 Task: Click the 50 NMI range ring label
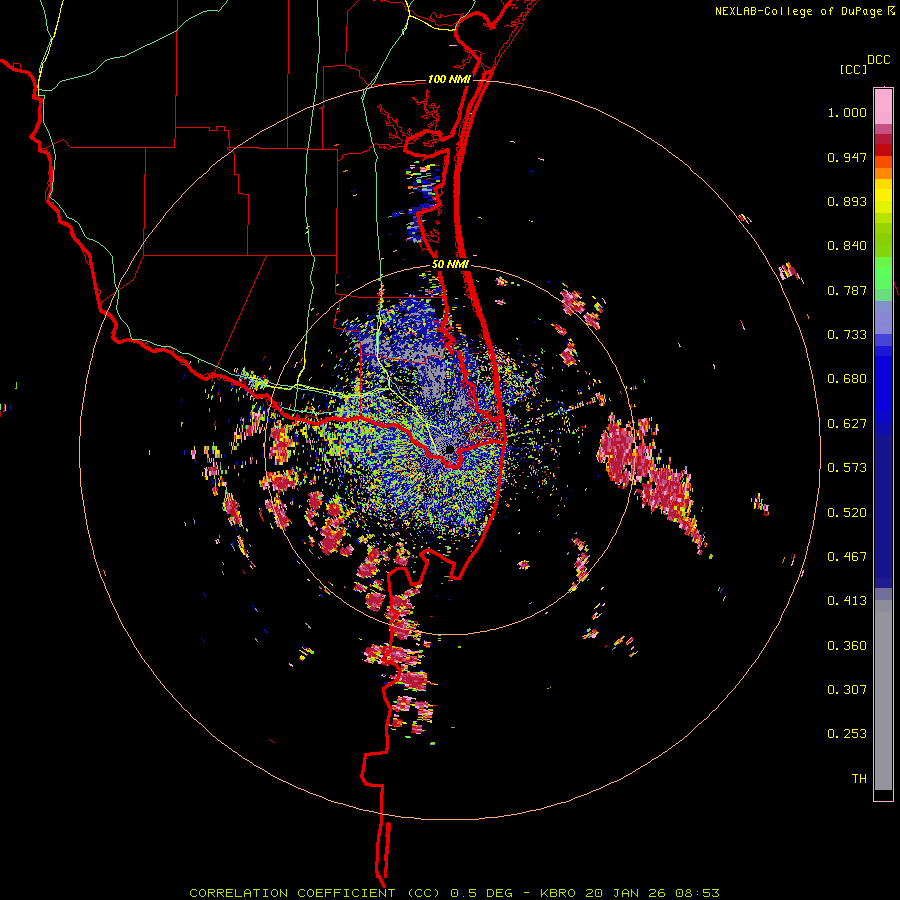pyautogui.click(x=450, y=265)
